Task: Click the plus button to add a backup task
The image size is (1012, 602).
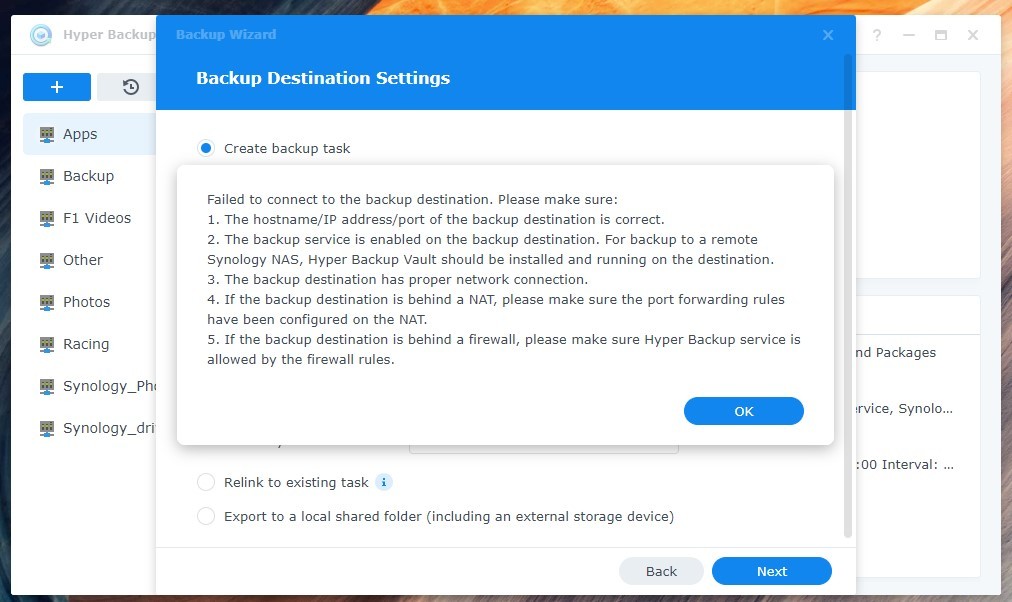Action: [57, 87]
